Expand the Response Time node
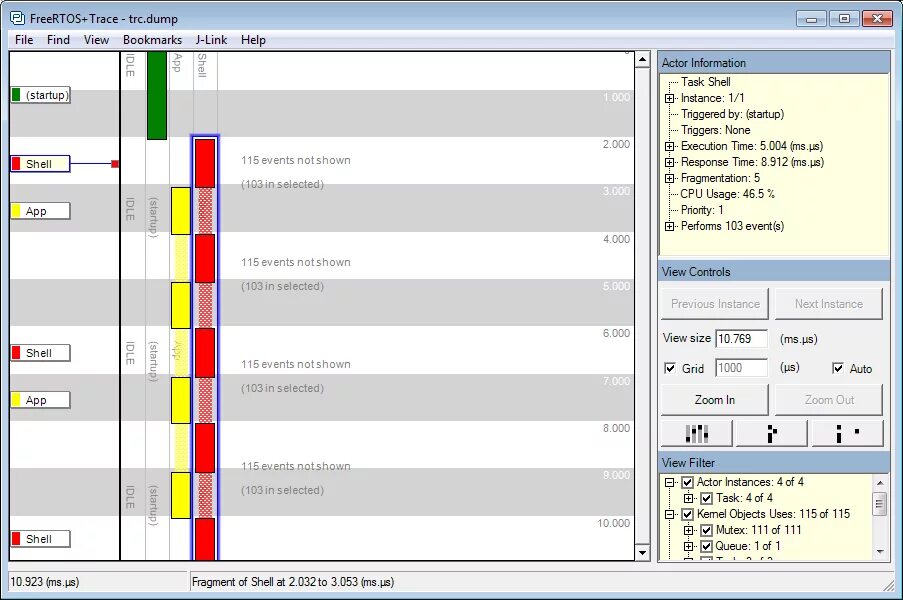This screenshot has height=600, width=903. point(669,162)
